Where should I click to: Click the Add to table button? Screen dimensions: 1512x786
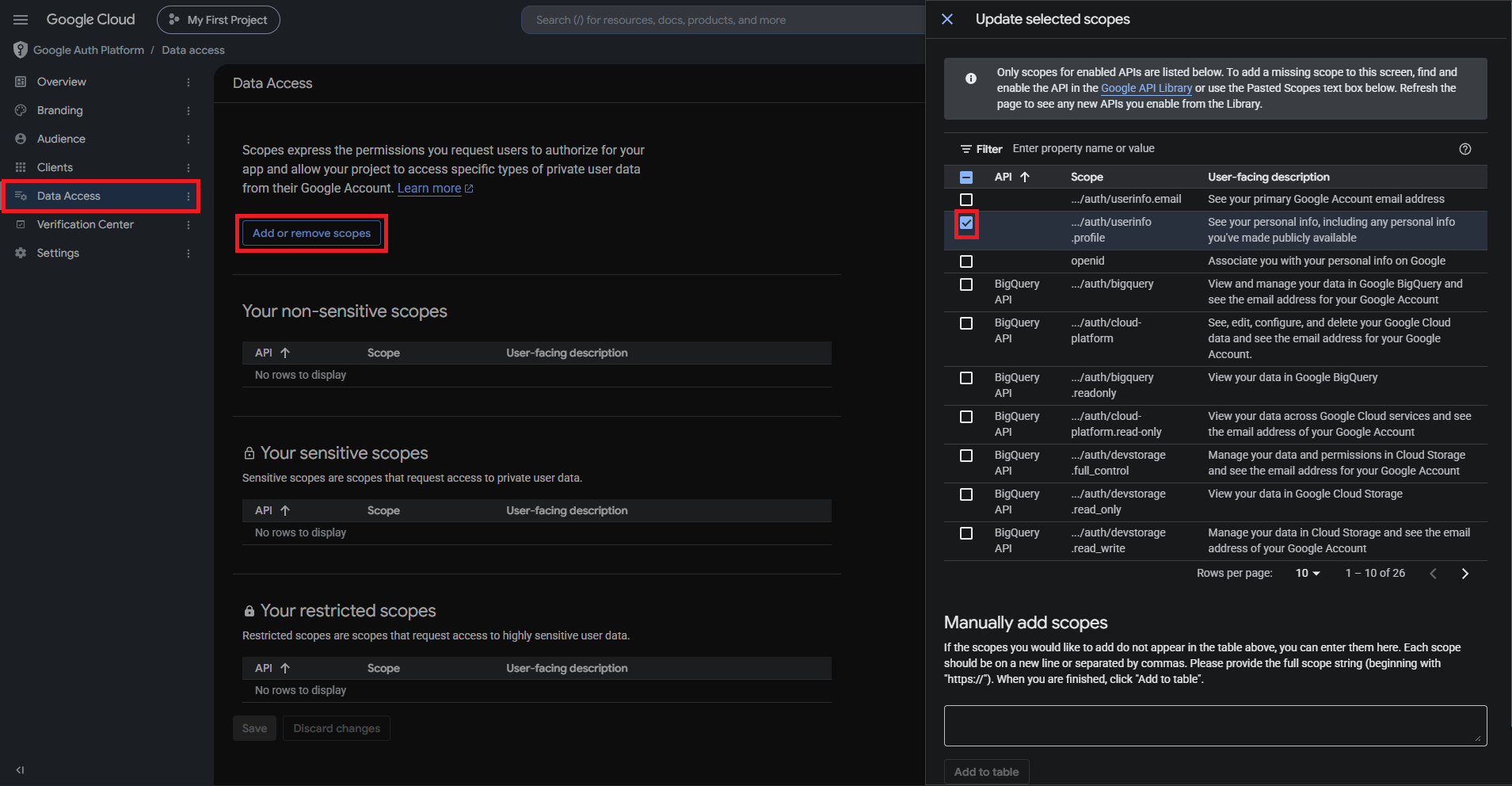(987, 772)
